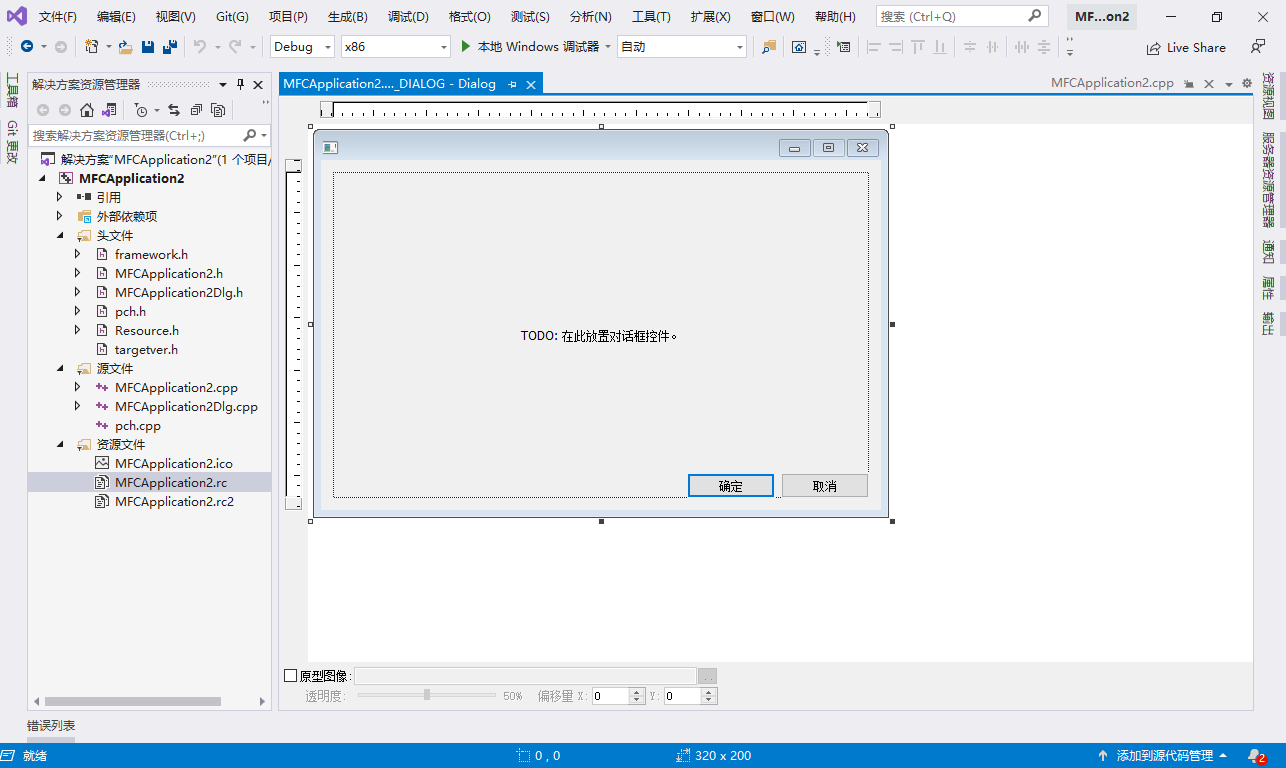The height and width of the screenshot is (768, 1286).
Task: Click the navigate backward arrow in main toolbar
Action: (x=26, y=47)
